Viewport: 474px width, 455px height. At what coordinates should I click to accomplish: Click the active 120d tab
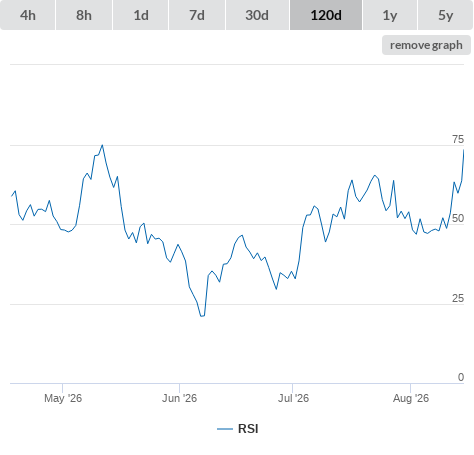click(326, 15)
